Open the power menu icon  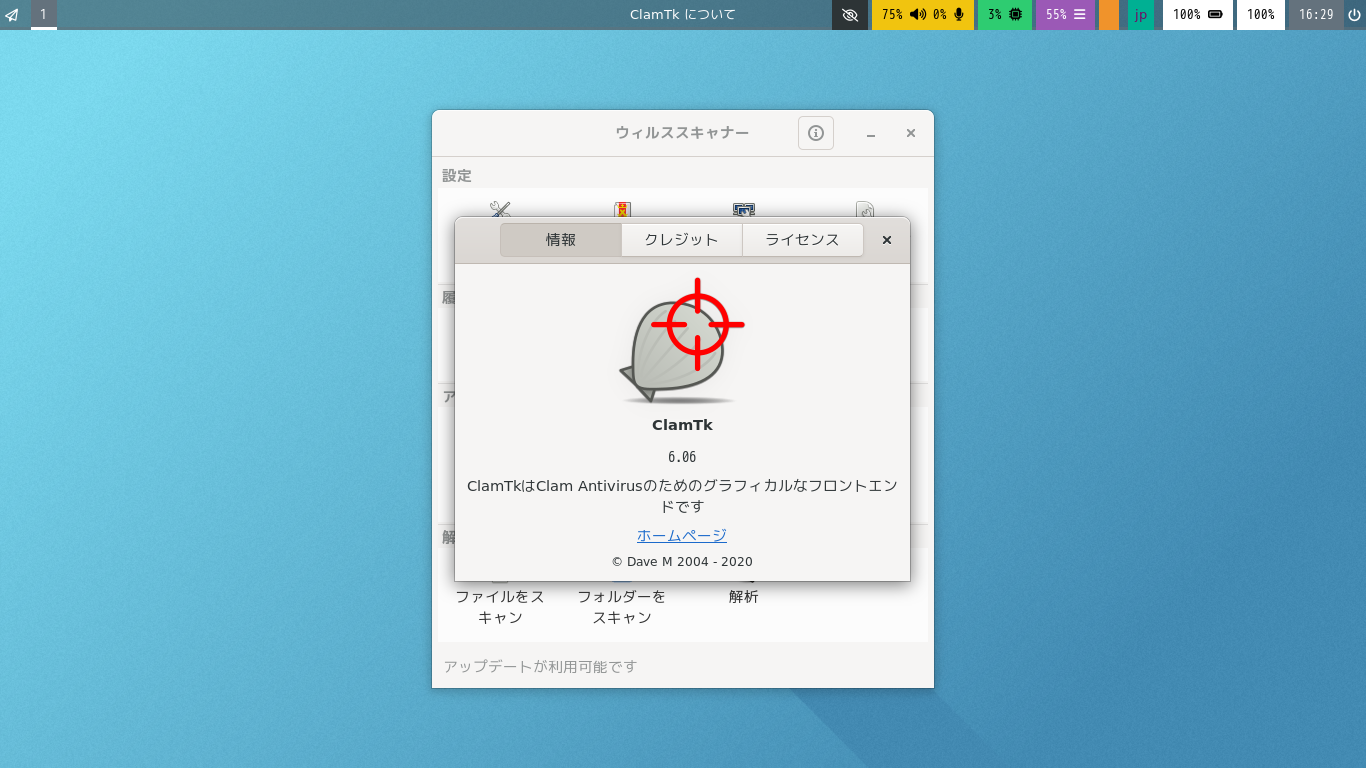pos(1354,15)
